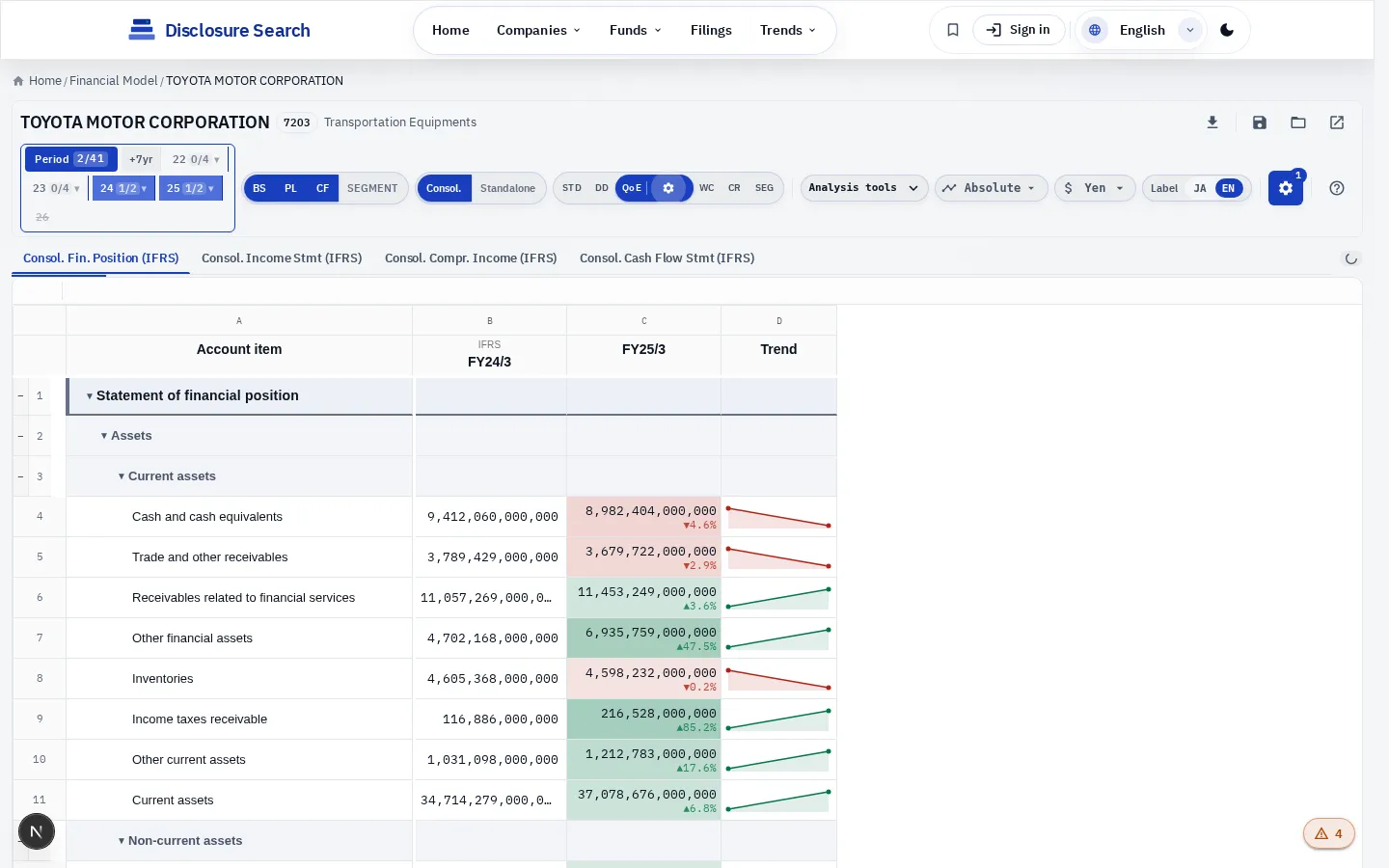Open Yen currency dropdown

pos(1095,188)
